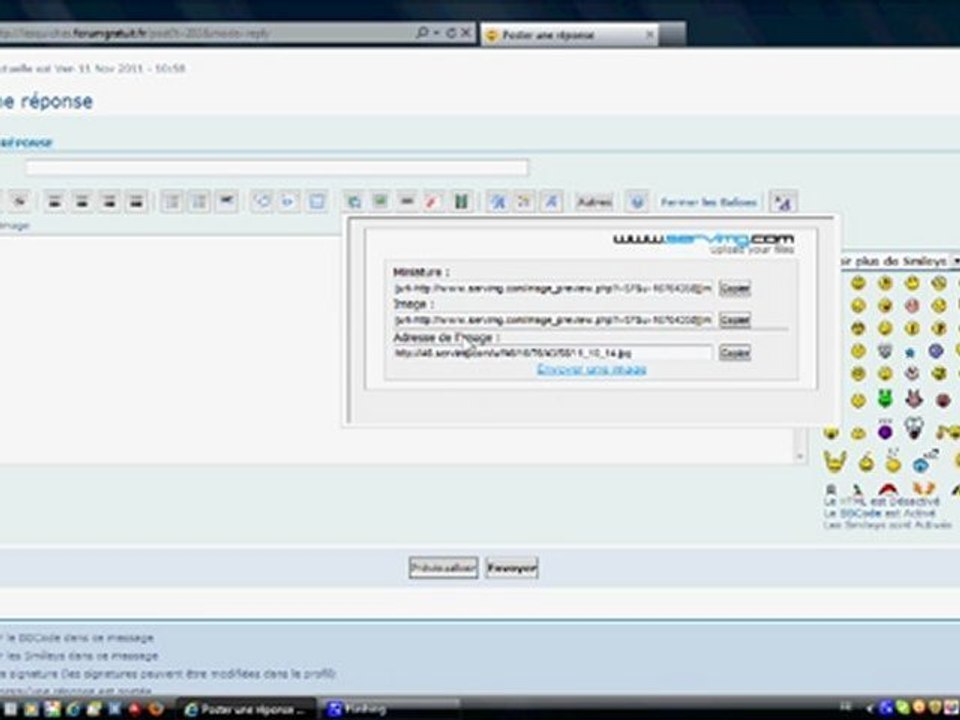Click the message title input field
Viewport: 960px width, 720px height.
point(276,167)
